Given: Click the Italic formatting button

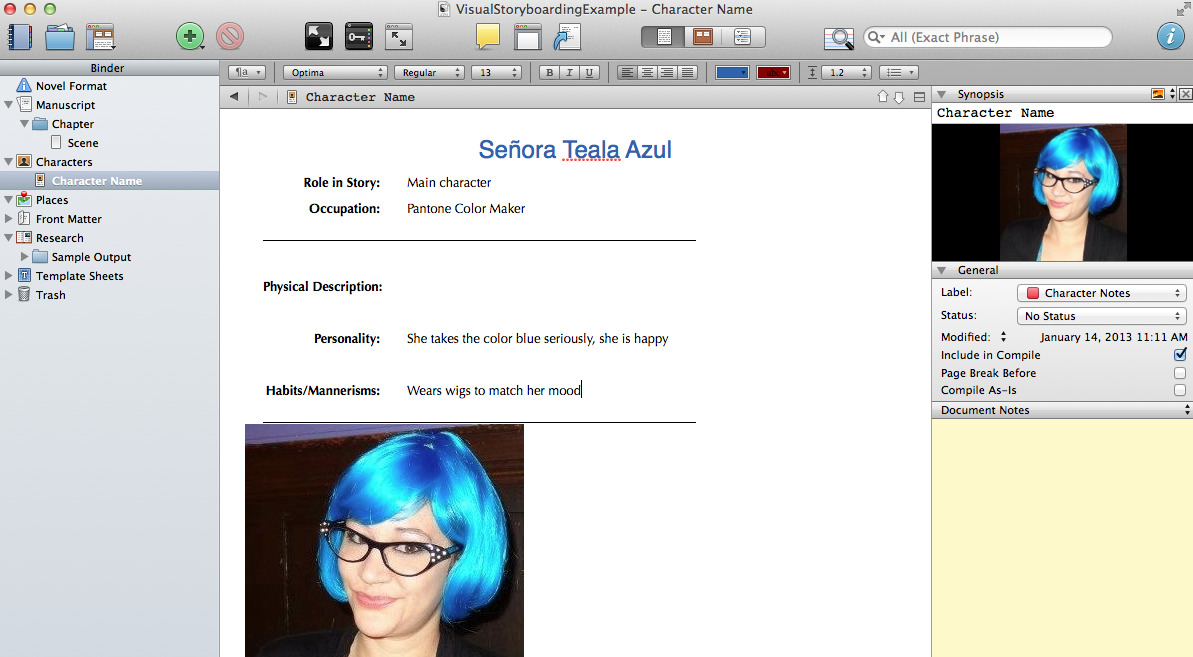Looking at the screenshot, I should point(569,73).
